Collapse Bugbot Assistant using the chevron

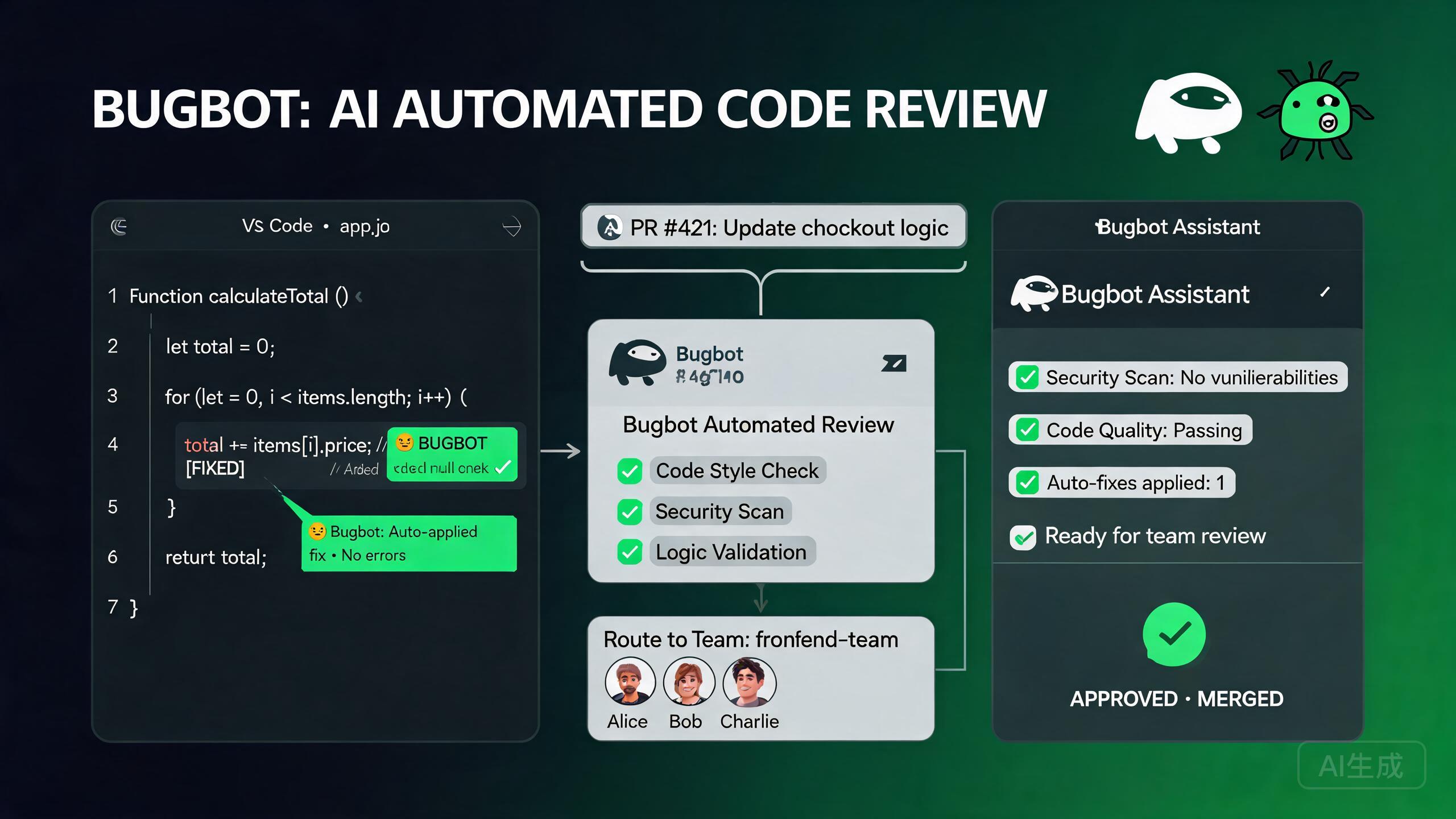pyautogui.click(x=1325, y=292)
